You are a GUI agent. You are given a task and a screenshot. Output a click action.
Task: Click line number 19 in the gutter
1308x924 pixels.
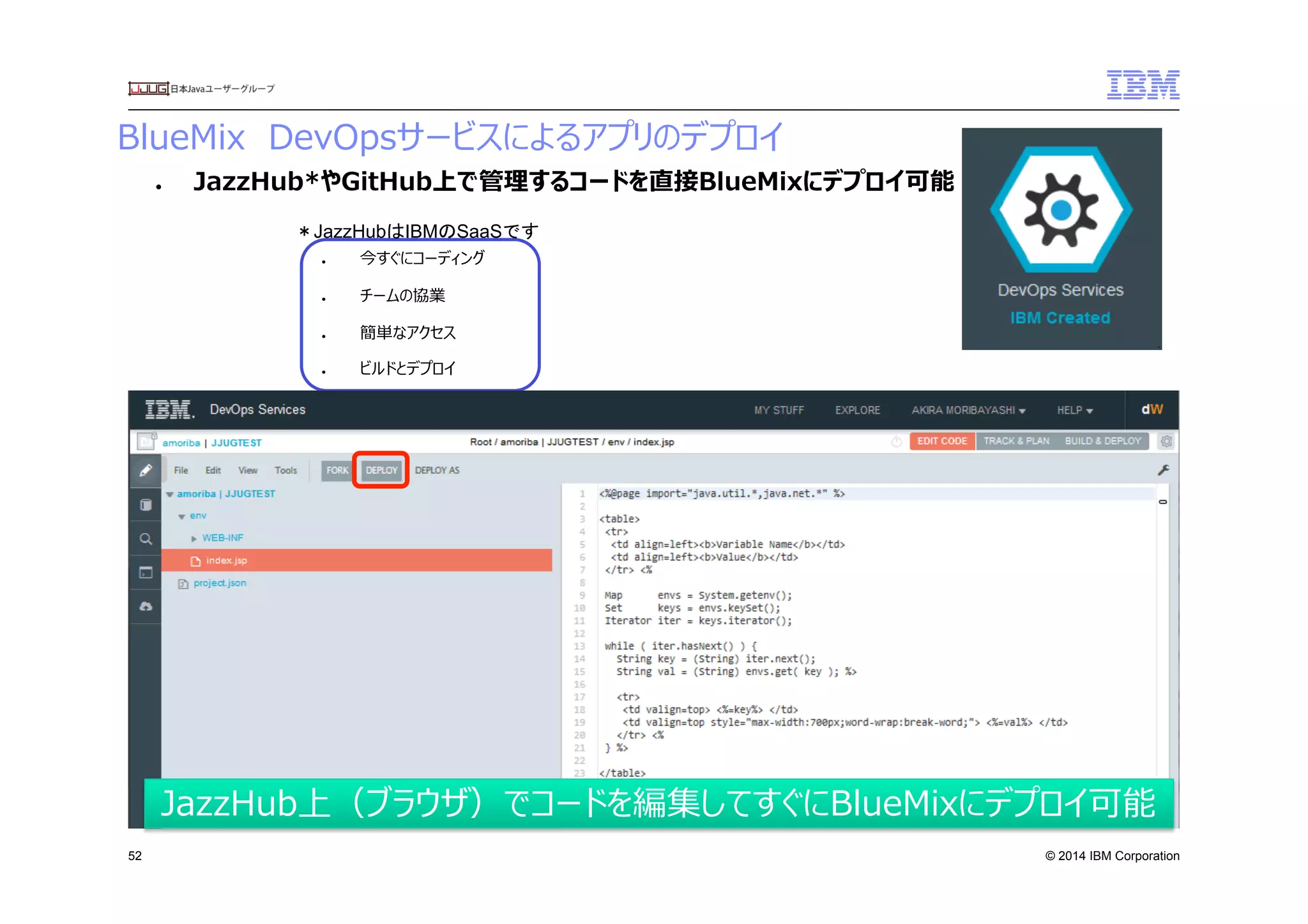click(579, 722)
